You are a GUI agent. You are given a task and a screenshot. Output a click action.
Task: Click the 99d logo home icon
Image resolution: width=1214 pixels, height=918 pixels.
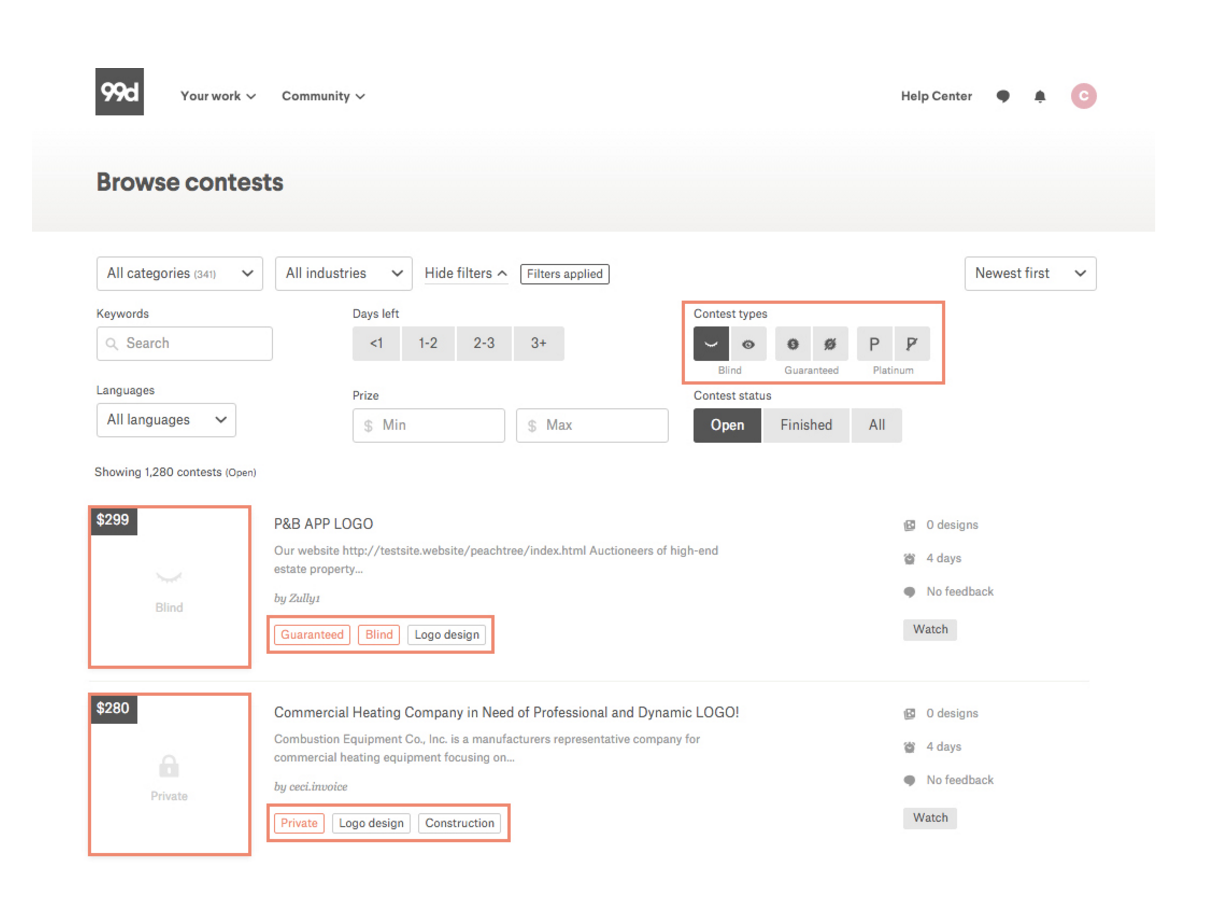pyautogui.click(x=119, y=92)
